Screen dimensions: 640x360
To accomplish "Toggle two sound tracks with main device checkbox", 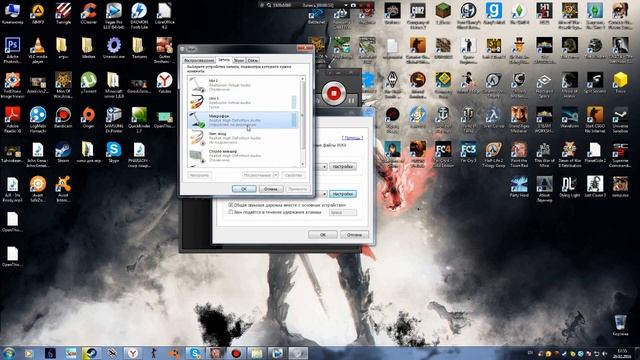I will tap(230, 205).
